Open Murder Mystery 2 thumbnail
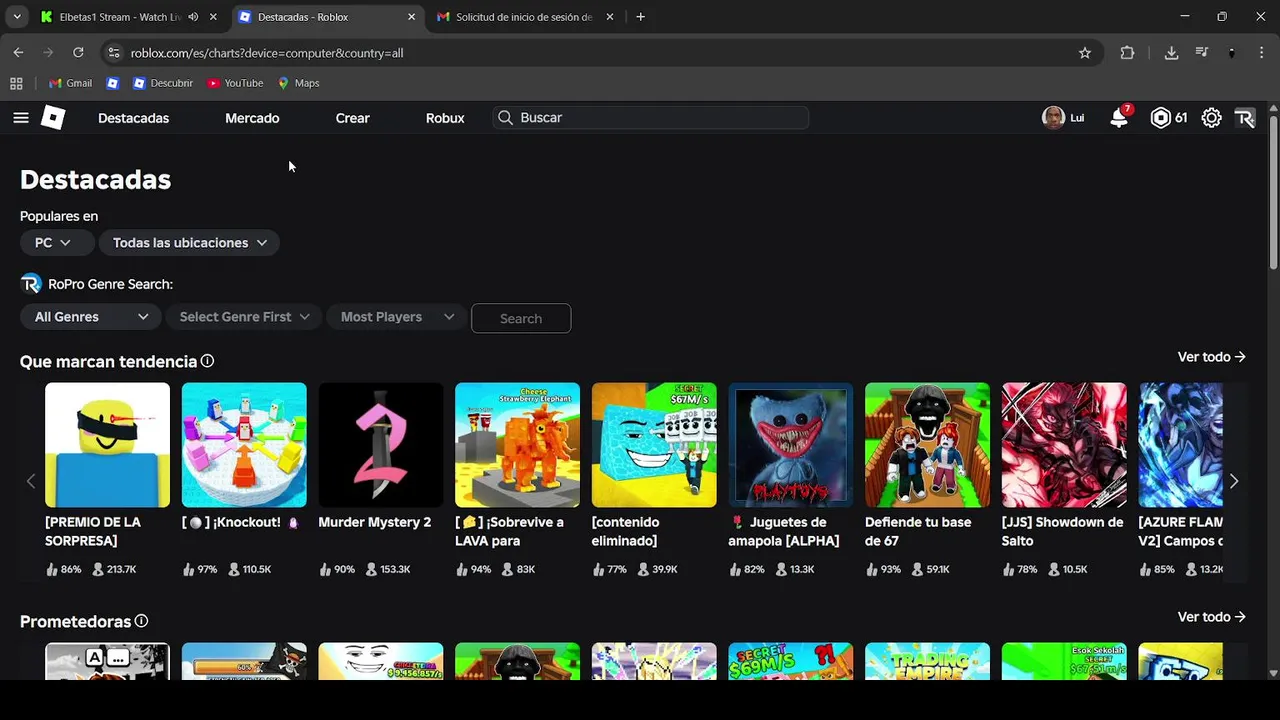Image resolution: width=1280 pixels, height=720 pixels. 380,445
